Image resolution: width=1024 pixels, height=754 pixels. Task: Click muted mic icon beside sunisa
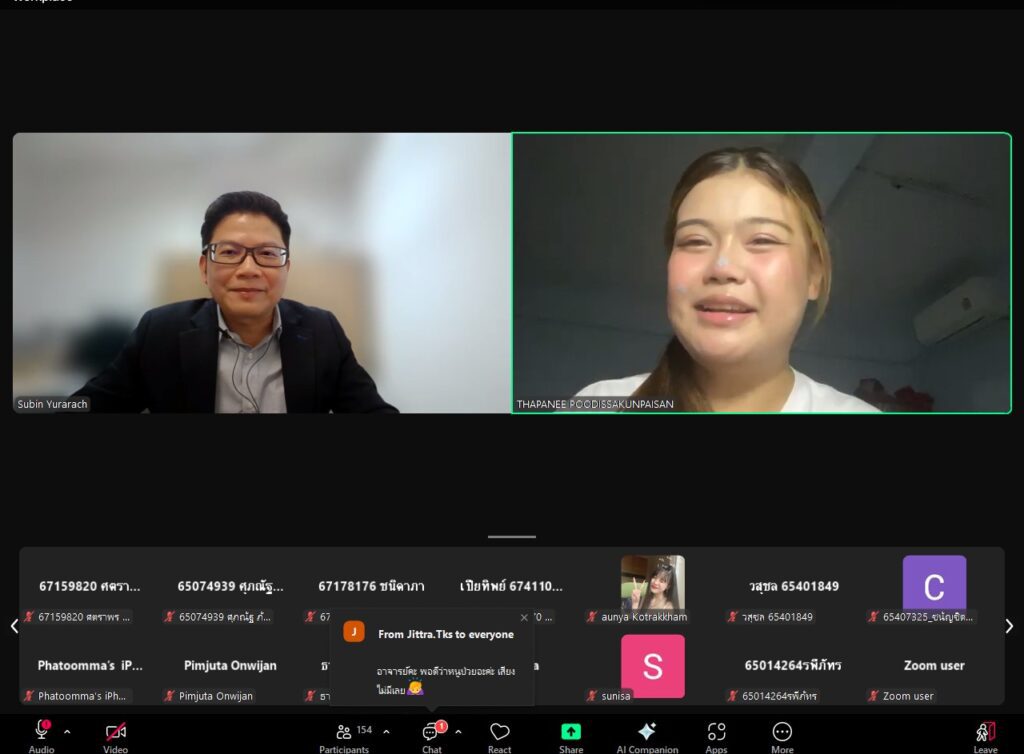pos(592,696)
